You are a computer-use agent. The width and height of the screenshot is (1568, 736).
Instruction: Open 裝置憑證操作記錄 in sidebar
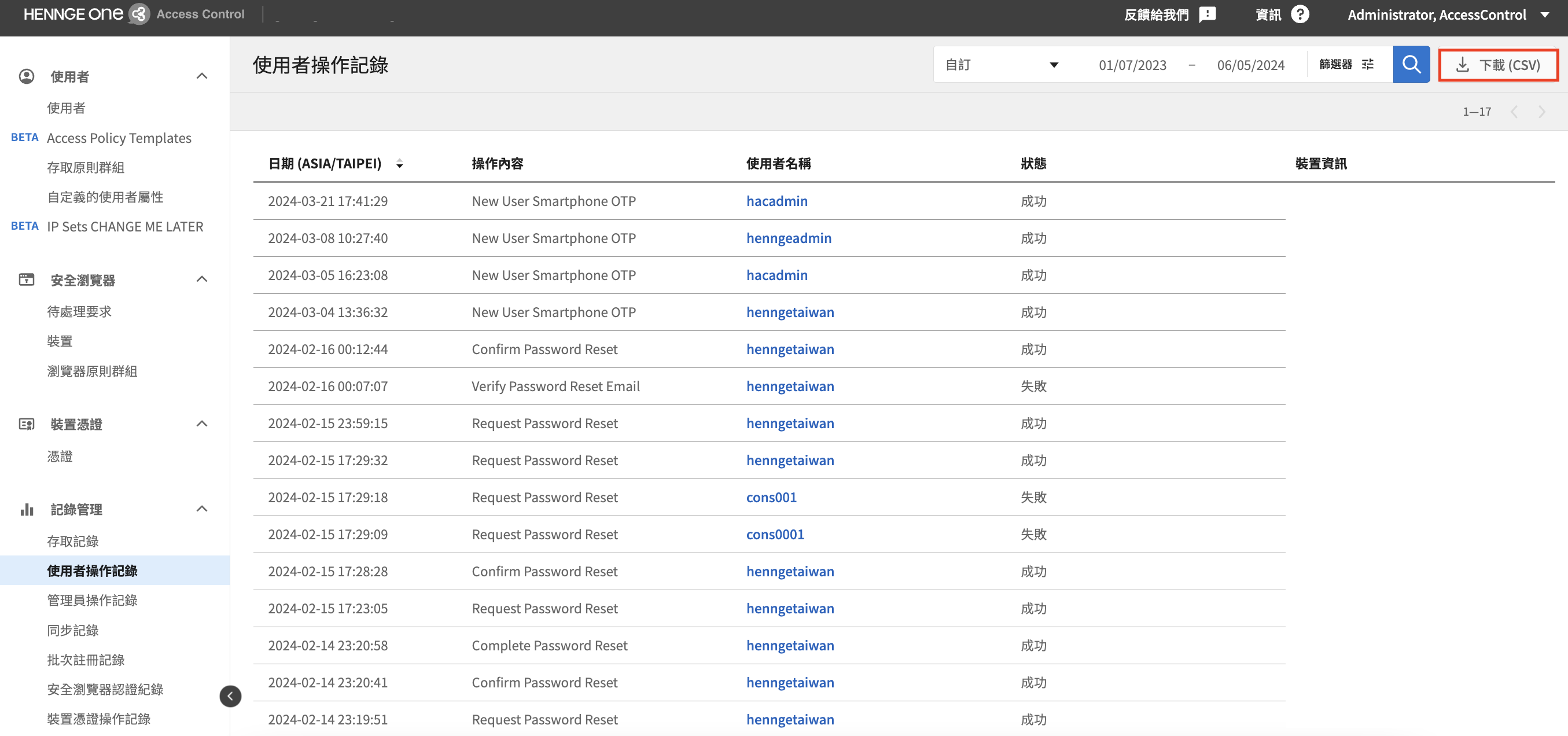[98, 719]
